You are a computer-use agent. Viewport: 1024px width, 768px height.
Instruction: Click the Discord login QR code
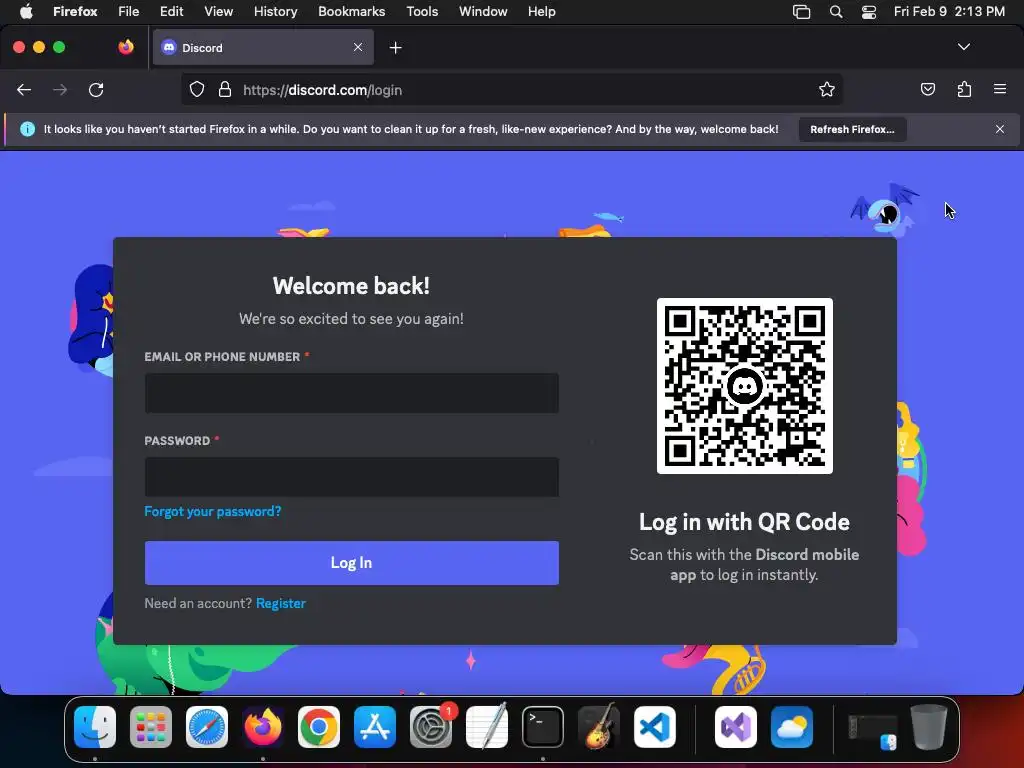coord(744,386)
